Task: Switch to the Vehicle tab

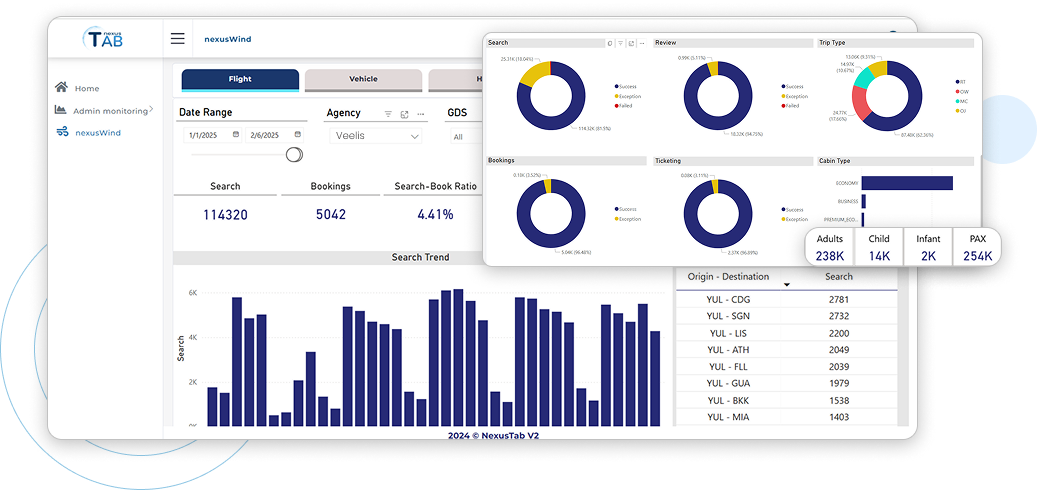Action: [363, 79]
